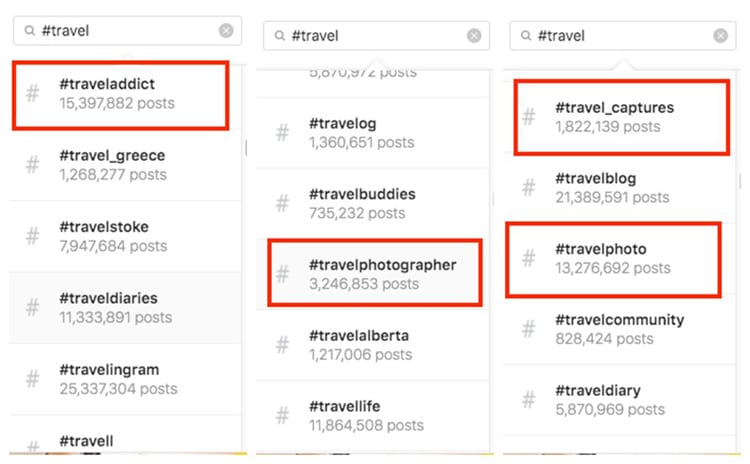Viewport: 750px width, 464px height.
Task: Open the #travelingram hashtag
Action: [118, 378]
